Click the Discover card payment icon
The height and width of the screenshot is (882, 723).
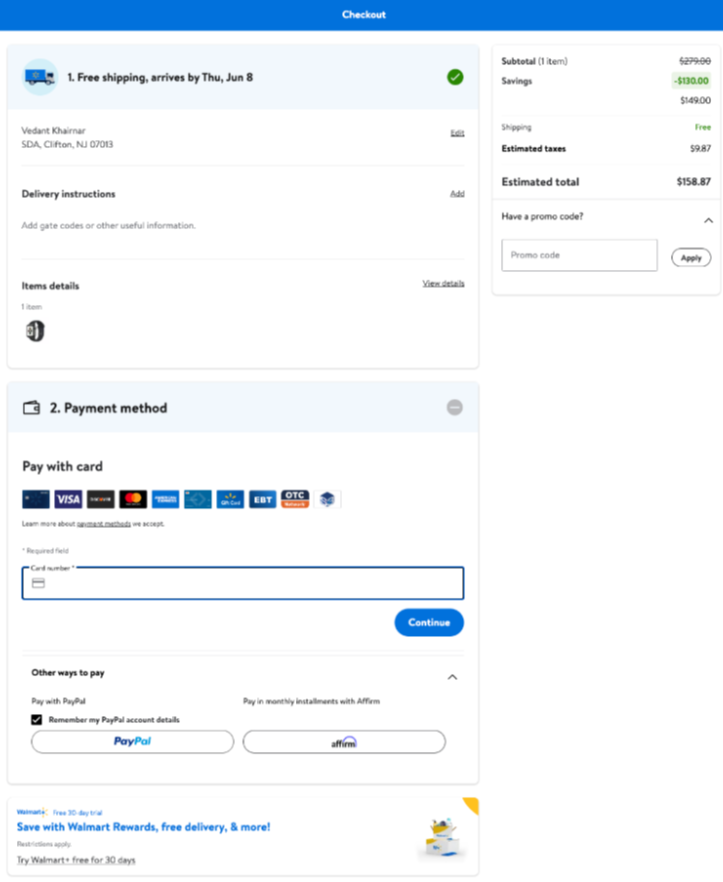pyautogui.click(x=100, y=499)
